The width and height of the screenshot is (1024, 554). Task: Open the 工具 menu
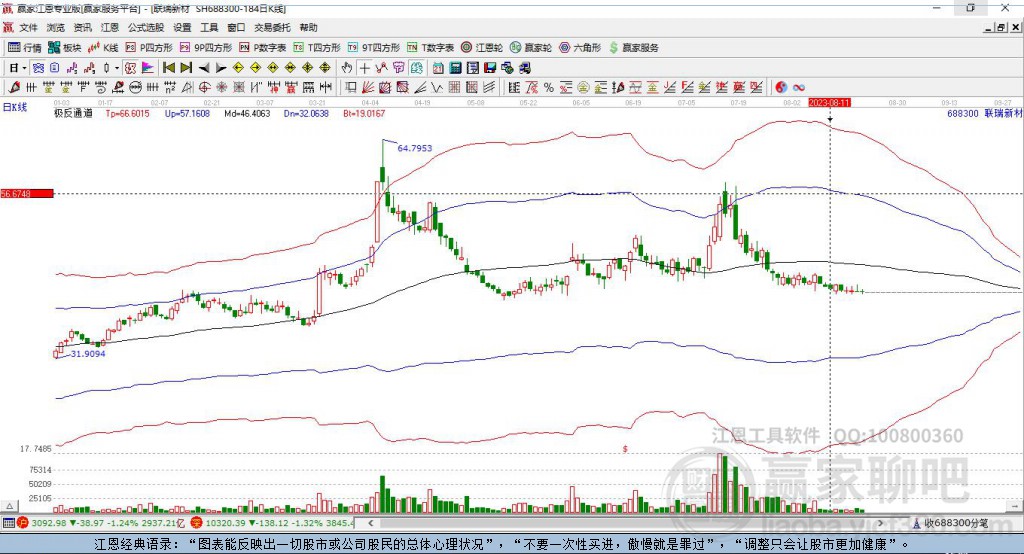209,27
